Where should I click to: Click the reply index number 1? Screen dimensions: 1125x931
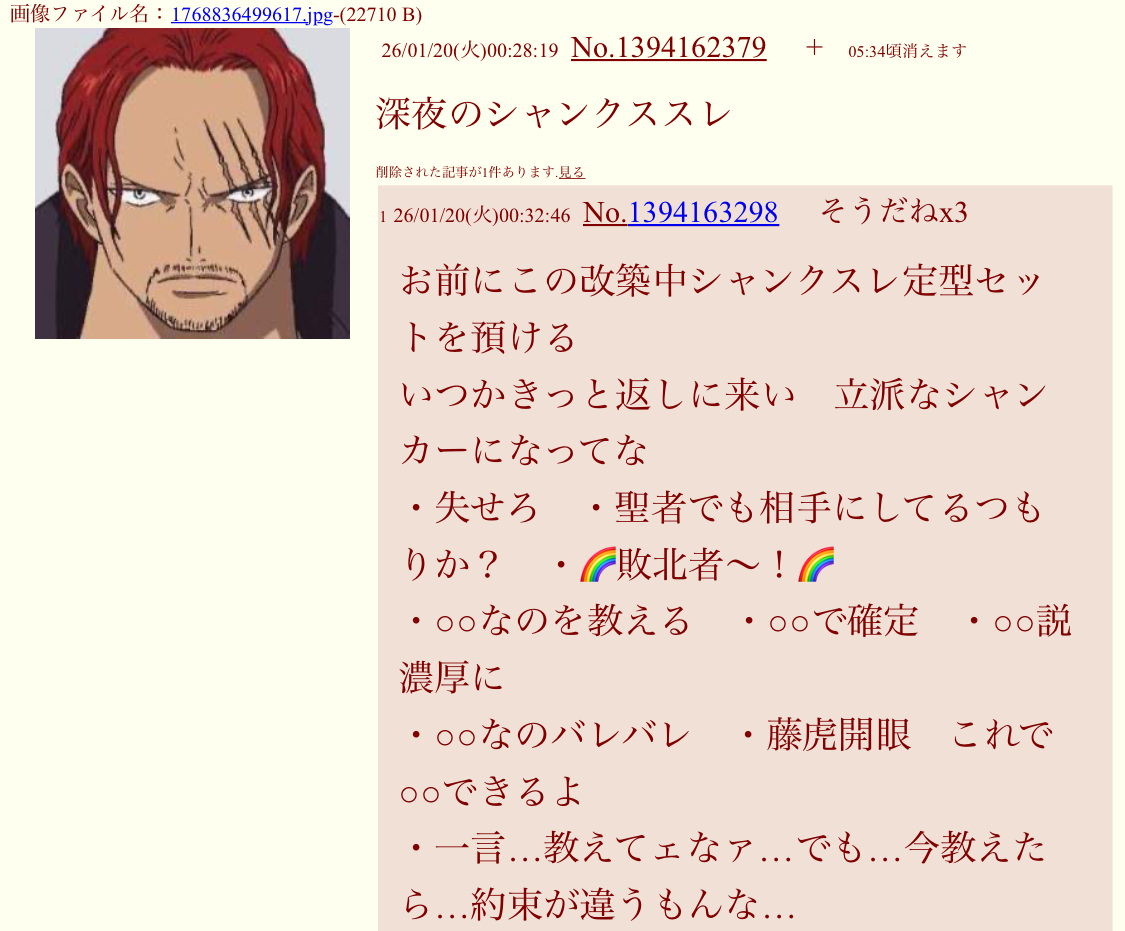(383, 217)
